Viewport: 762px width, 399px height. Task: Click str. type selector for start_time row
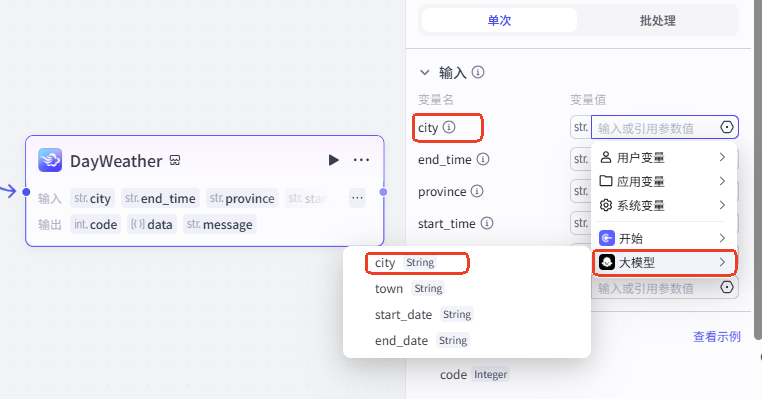tap(581, 223)
